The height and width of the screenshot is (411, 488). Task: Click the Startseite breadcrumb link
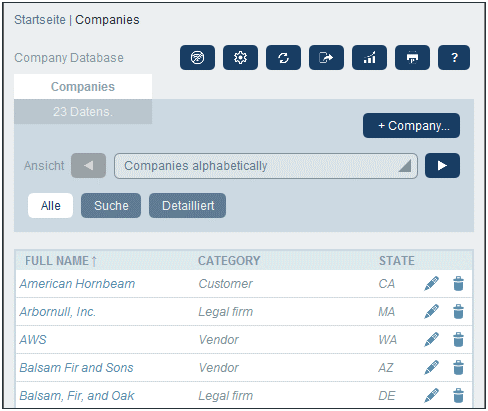(40, 20)
